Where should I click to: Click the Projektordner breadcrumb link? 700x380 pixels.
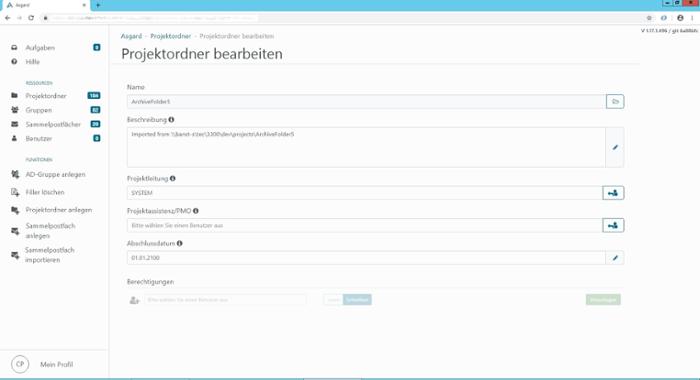coord(171,36)
